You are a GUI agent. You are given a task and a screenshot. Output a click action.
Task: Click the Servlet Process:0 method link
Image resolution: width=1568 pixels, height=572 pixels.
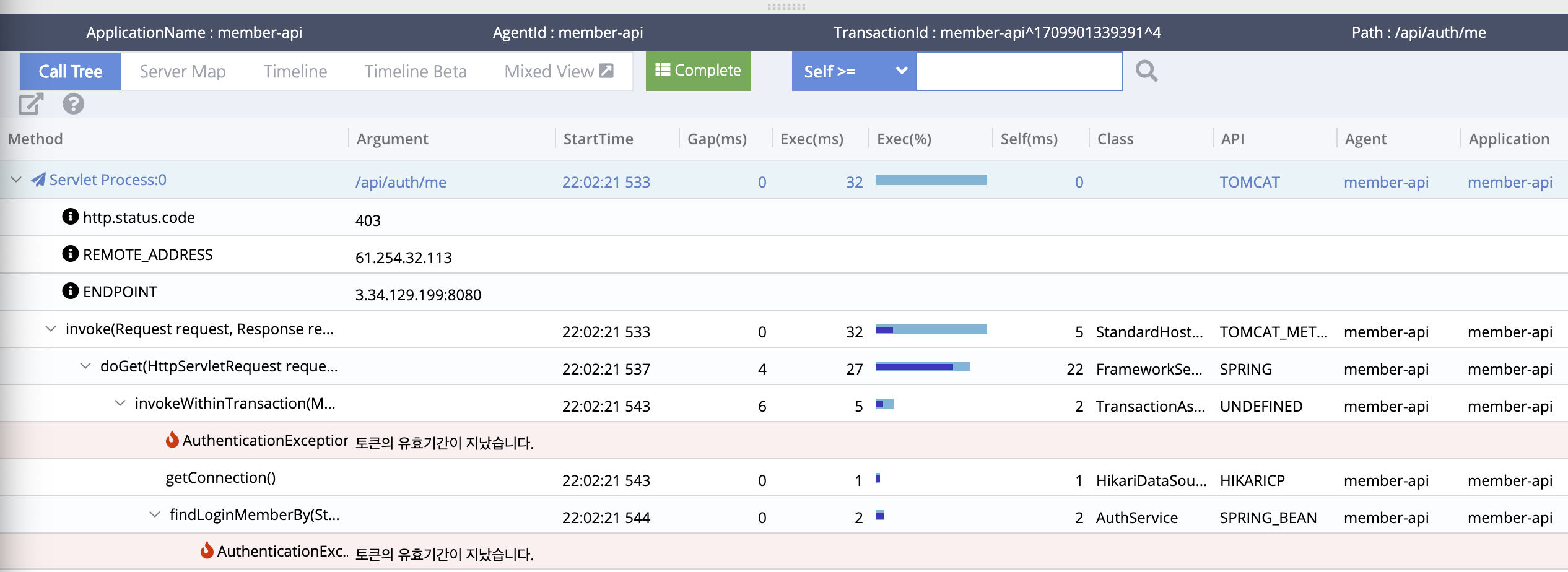coord(108,180)
